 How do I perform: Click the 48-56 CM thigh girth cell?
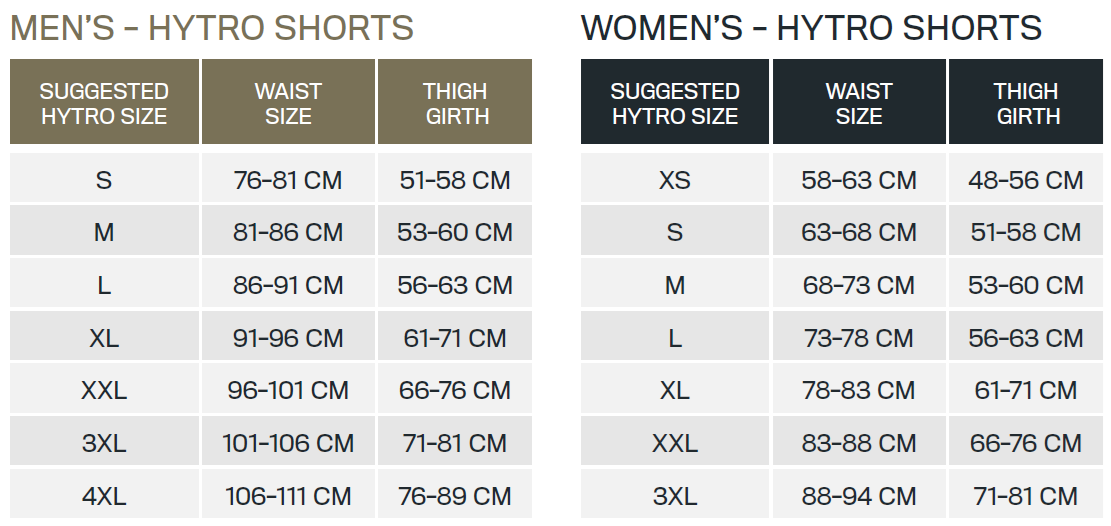pyautogui.click(x=1026, y=180)
